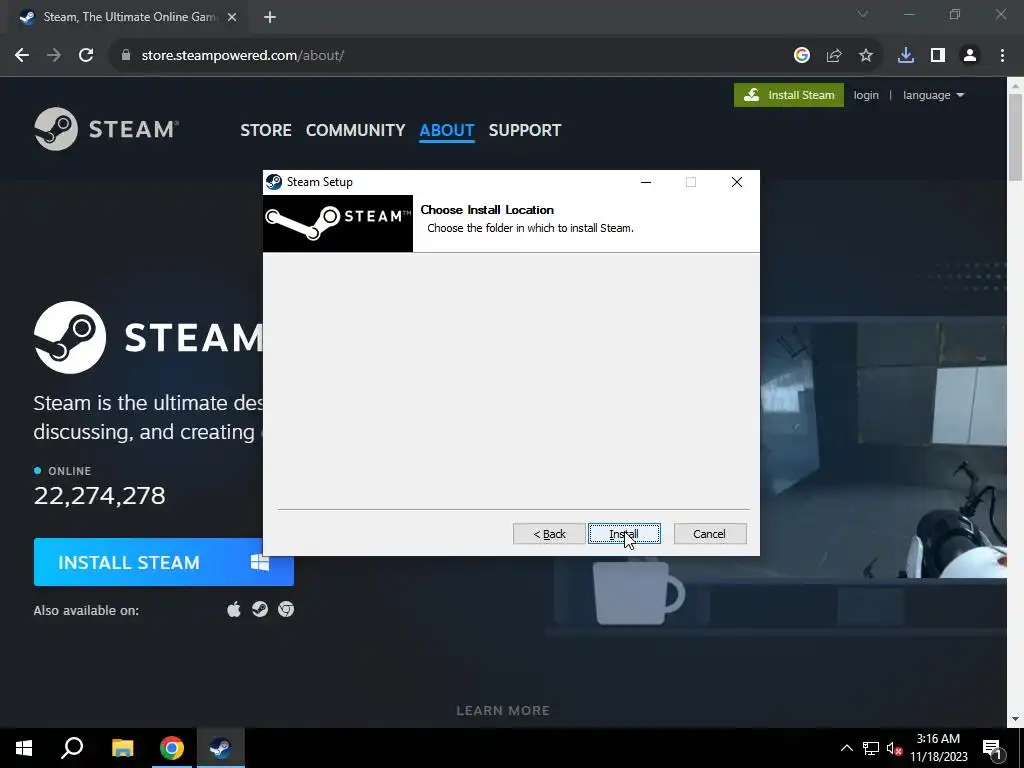1024x768 pixels.
Task: Click the green Install Steam header button
Action: point(788,95)
